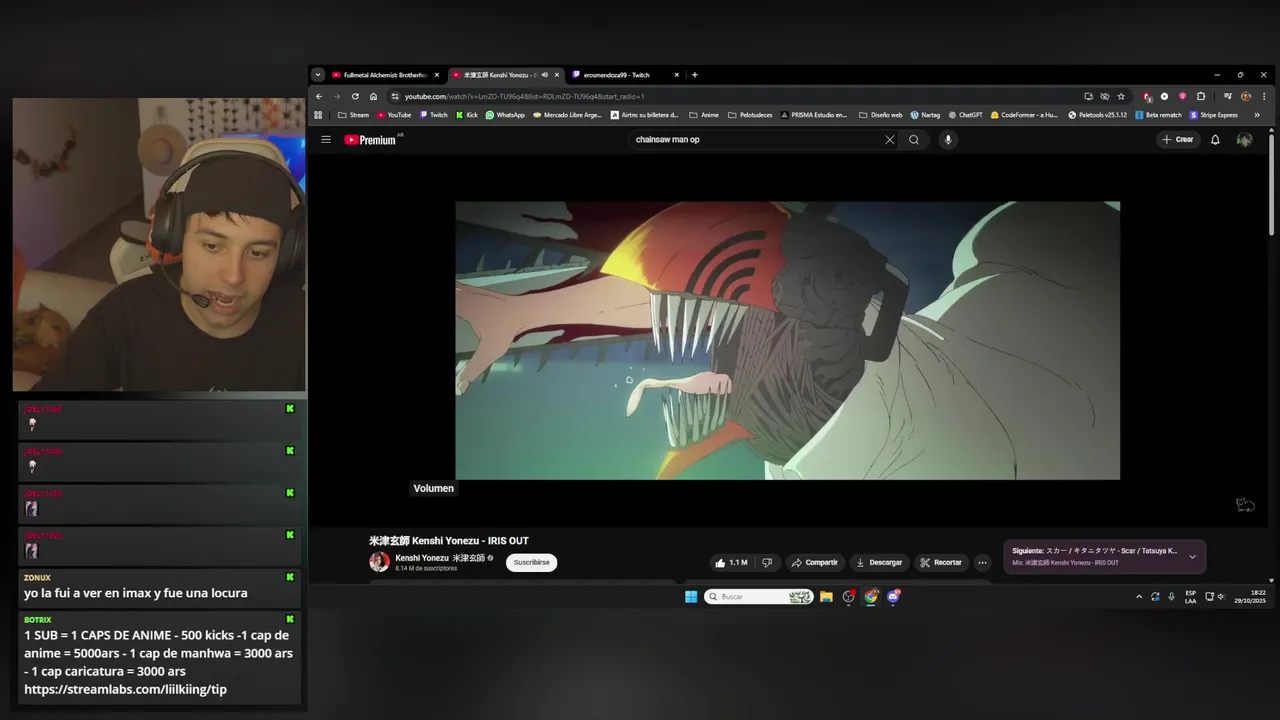Click the Descargar button
Screen dimensions: 1280x720
tap(879, 563)
